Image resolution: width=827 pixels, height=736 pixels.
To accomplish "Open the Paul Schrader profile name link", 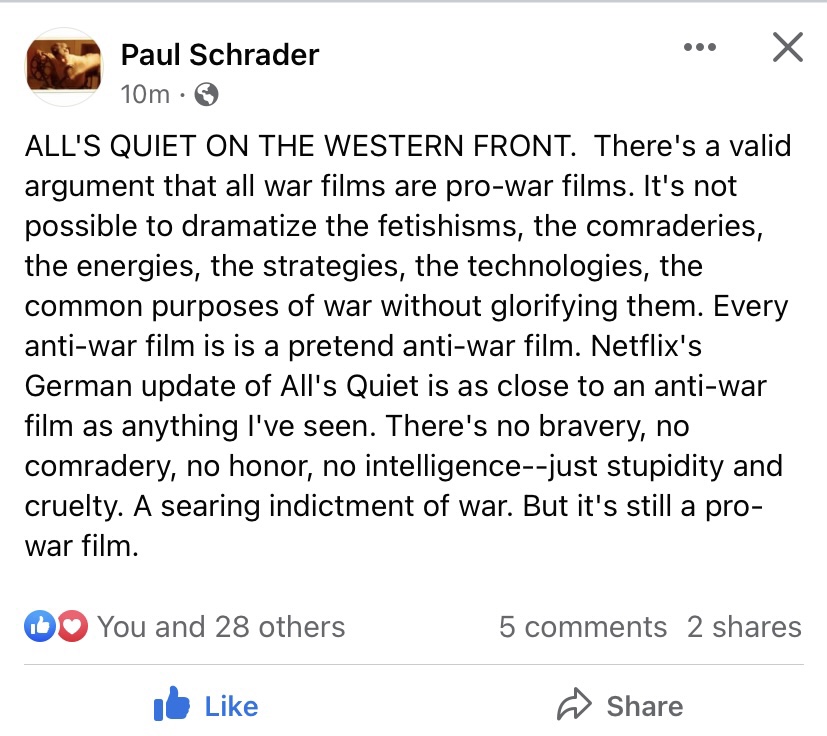I will pyautogui.click(x=219, y=54).
